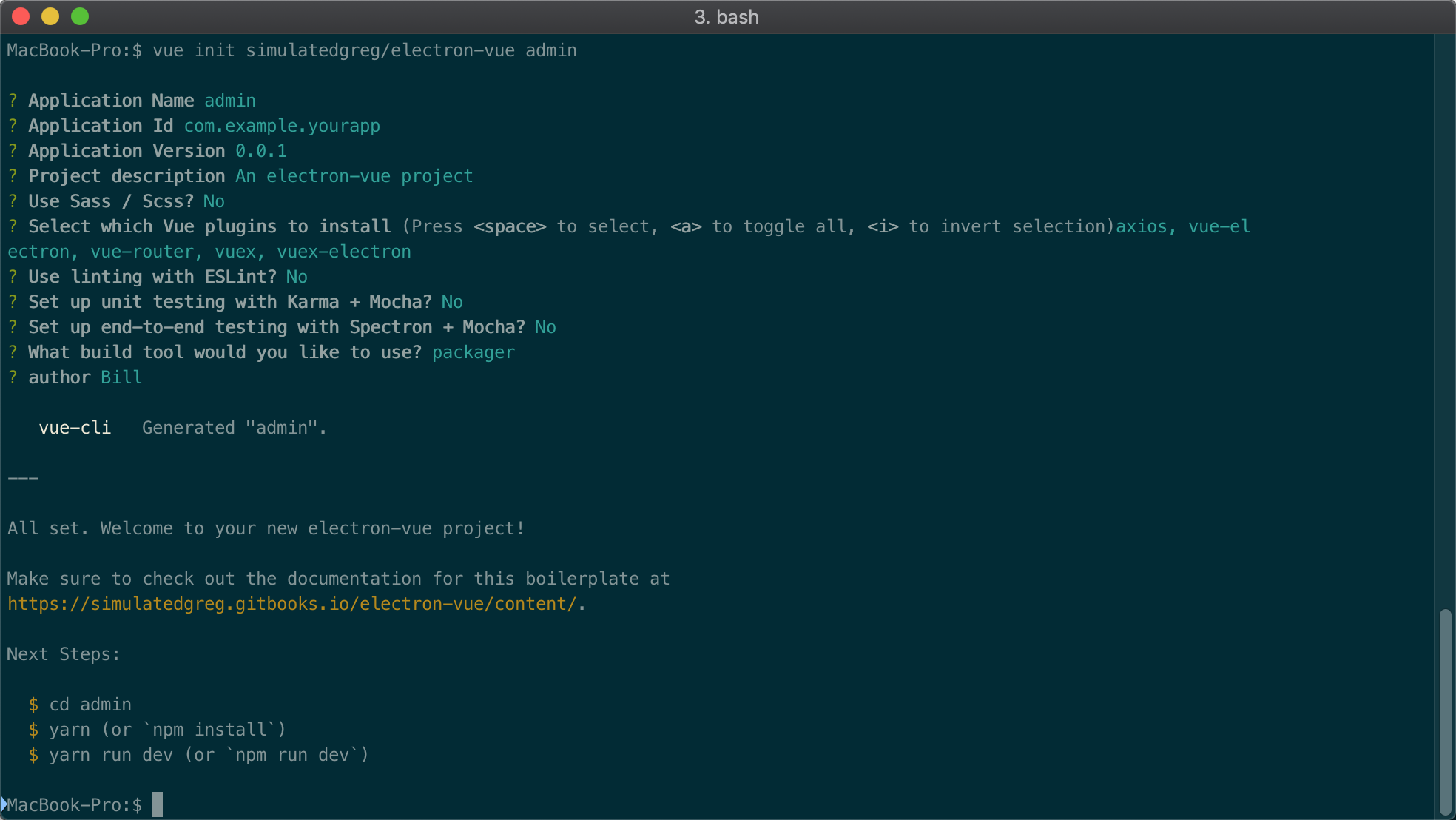The image size is (1456, 820).
Task: Maximize the terminal with green button
Action: 80,16
